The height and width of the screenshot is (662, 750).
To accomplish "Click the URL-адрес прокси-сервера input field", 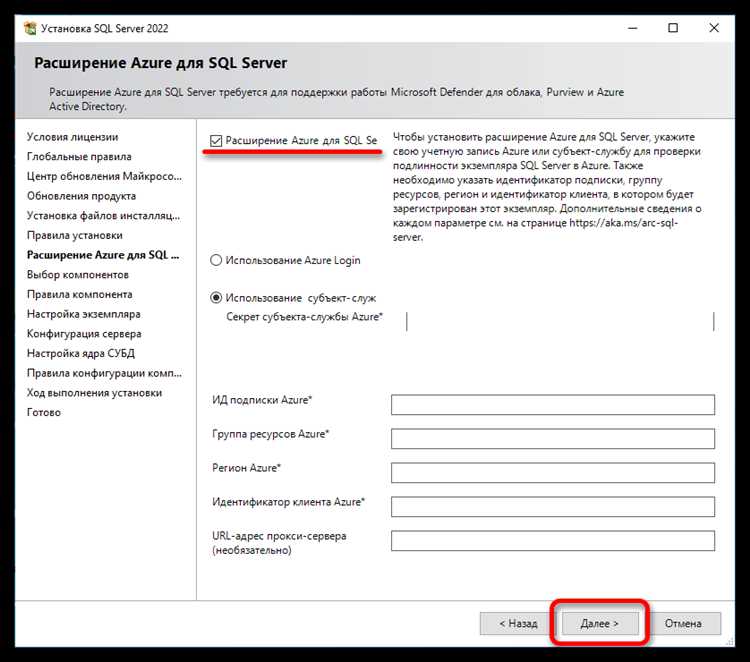I will (x=552, y=541).
